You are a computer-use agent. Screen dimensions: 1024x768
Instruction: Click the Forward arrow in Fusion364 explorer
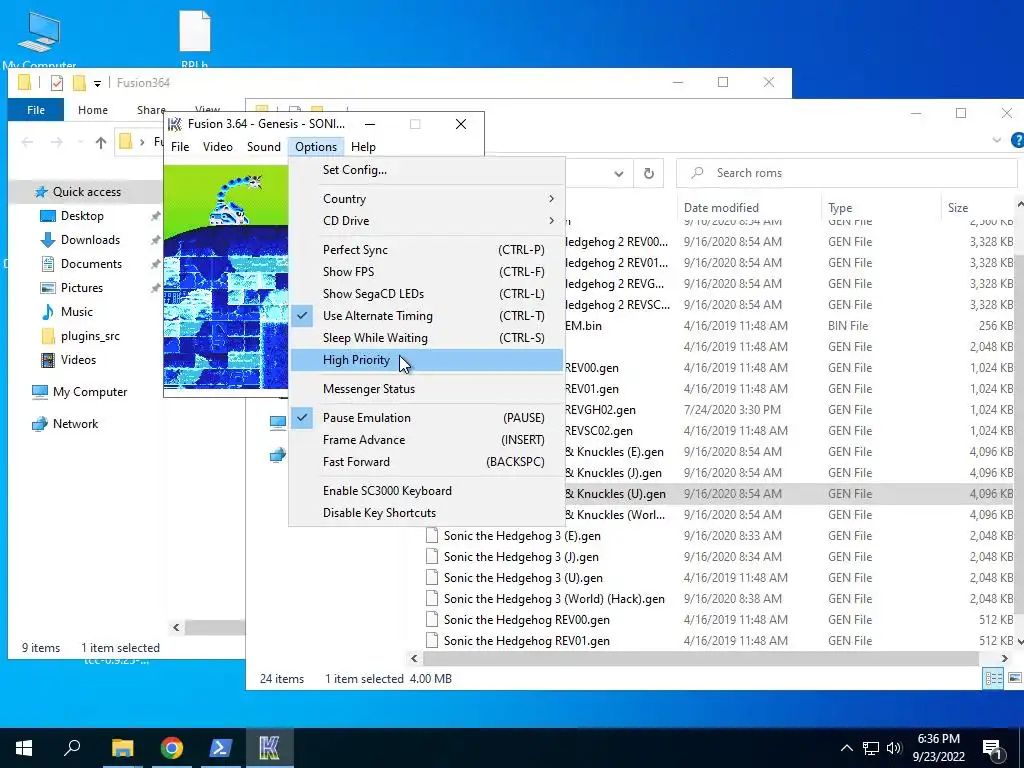pos(57,142)
